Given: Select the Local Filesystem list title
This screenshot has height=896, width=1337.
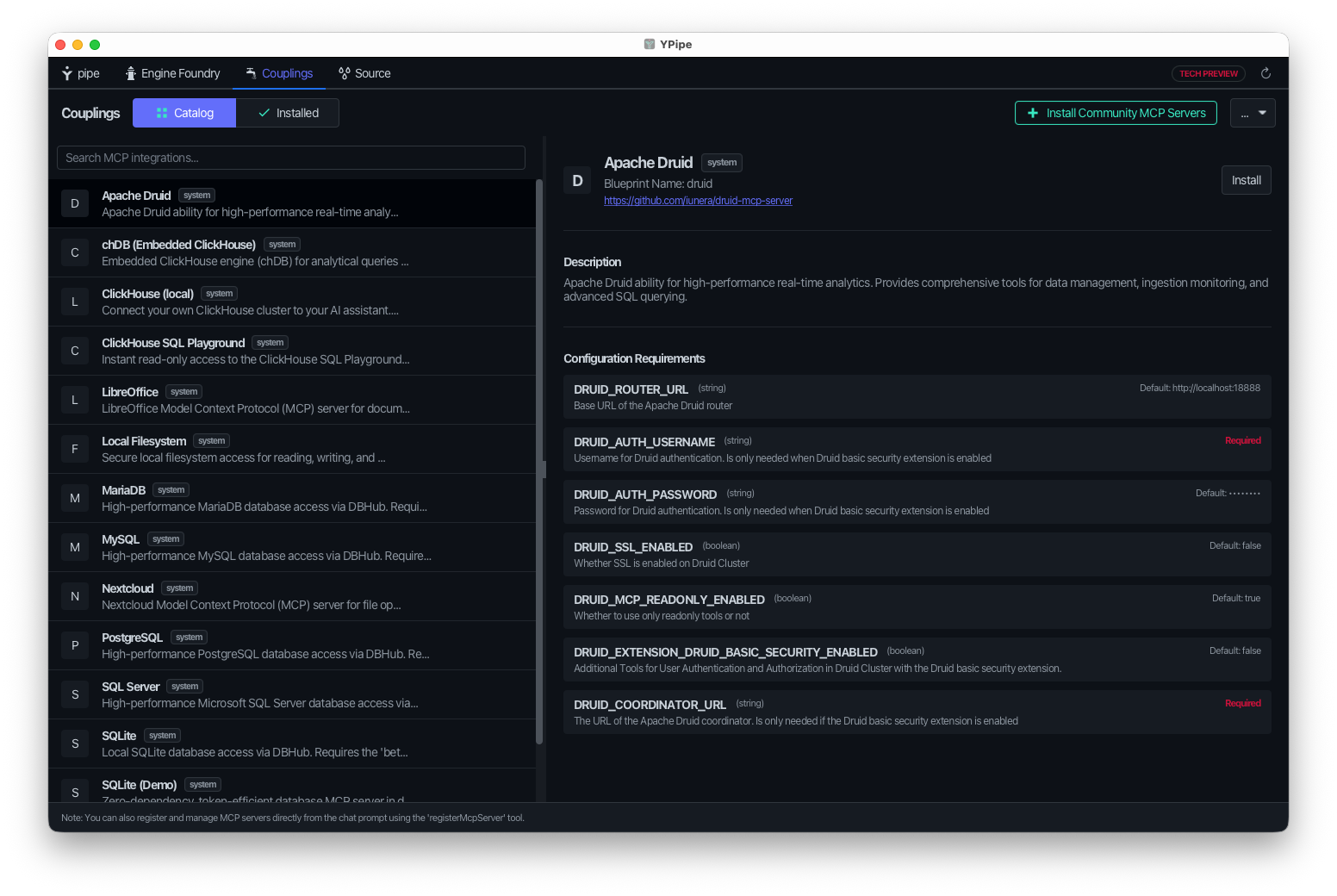Looking at the screenshot, I should tap(144, 441).
